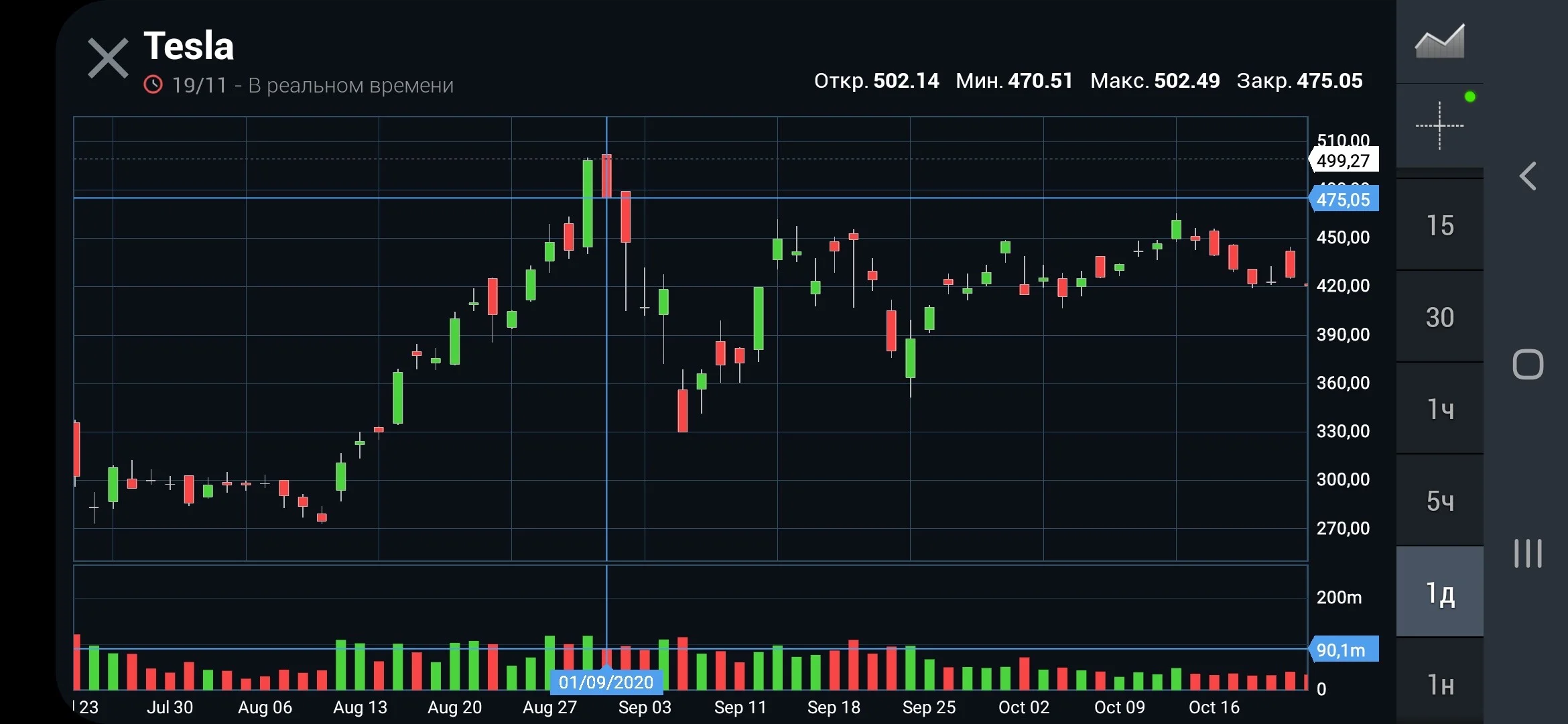Tap the 01/09/2020 crosshair date label
Screen dimensions: 1568x724
[606, 682]
